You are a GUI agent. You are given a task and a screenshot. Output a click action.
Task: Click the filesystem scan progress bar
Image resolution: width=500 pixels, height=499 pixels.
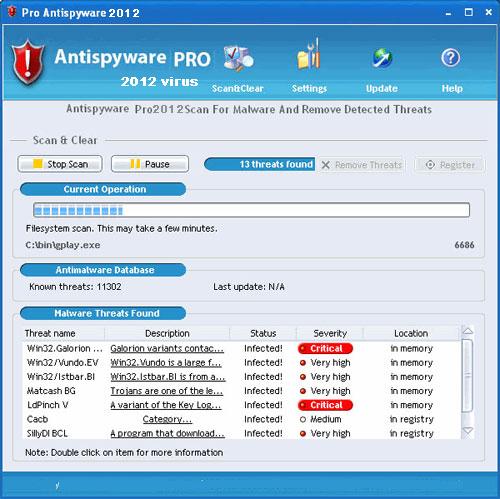(x=252, y=210)
